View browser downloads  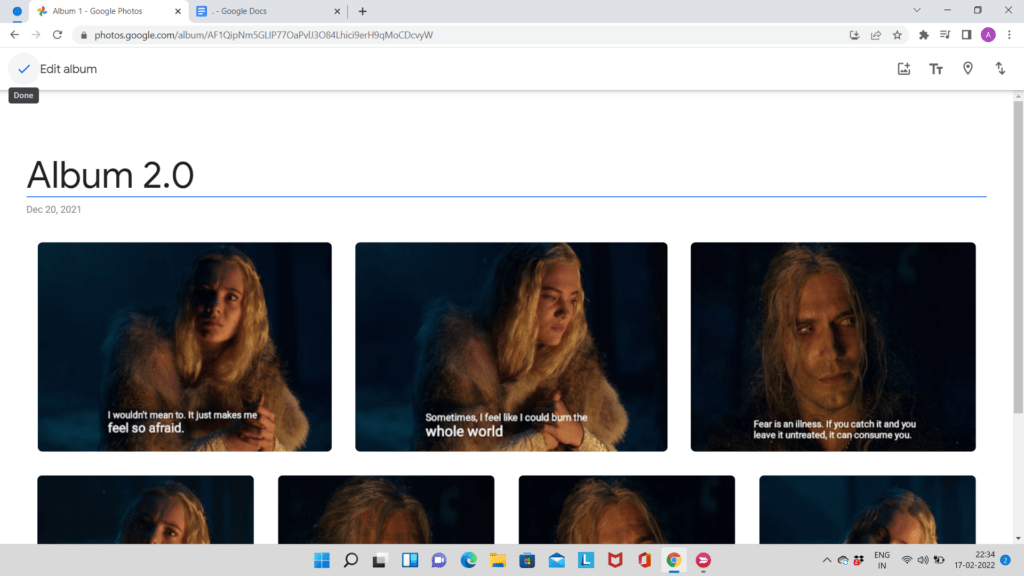[854, 34]
